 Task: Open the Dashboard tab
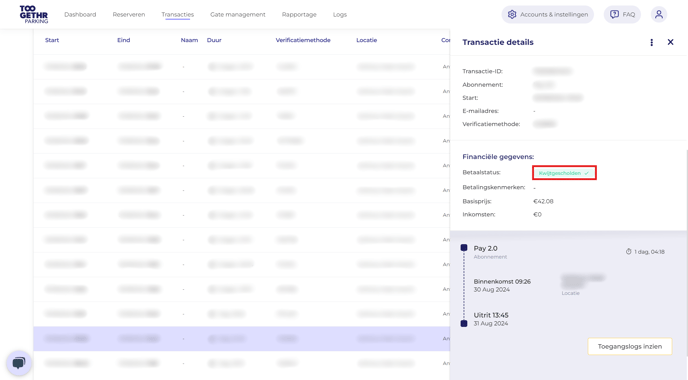[x=80, y=14]
